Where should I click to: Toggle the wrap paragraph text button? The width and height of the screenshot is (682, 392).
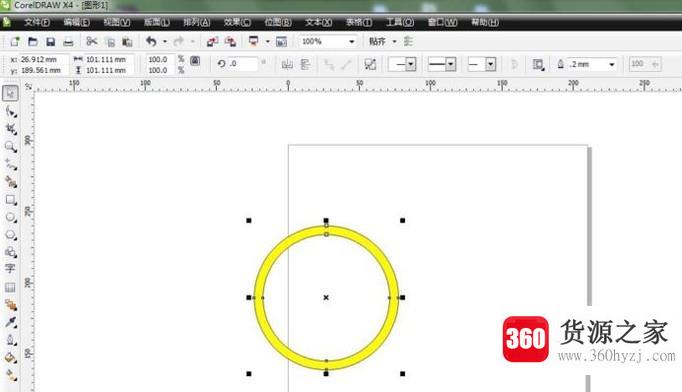pos(538,65)
